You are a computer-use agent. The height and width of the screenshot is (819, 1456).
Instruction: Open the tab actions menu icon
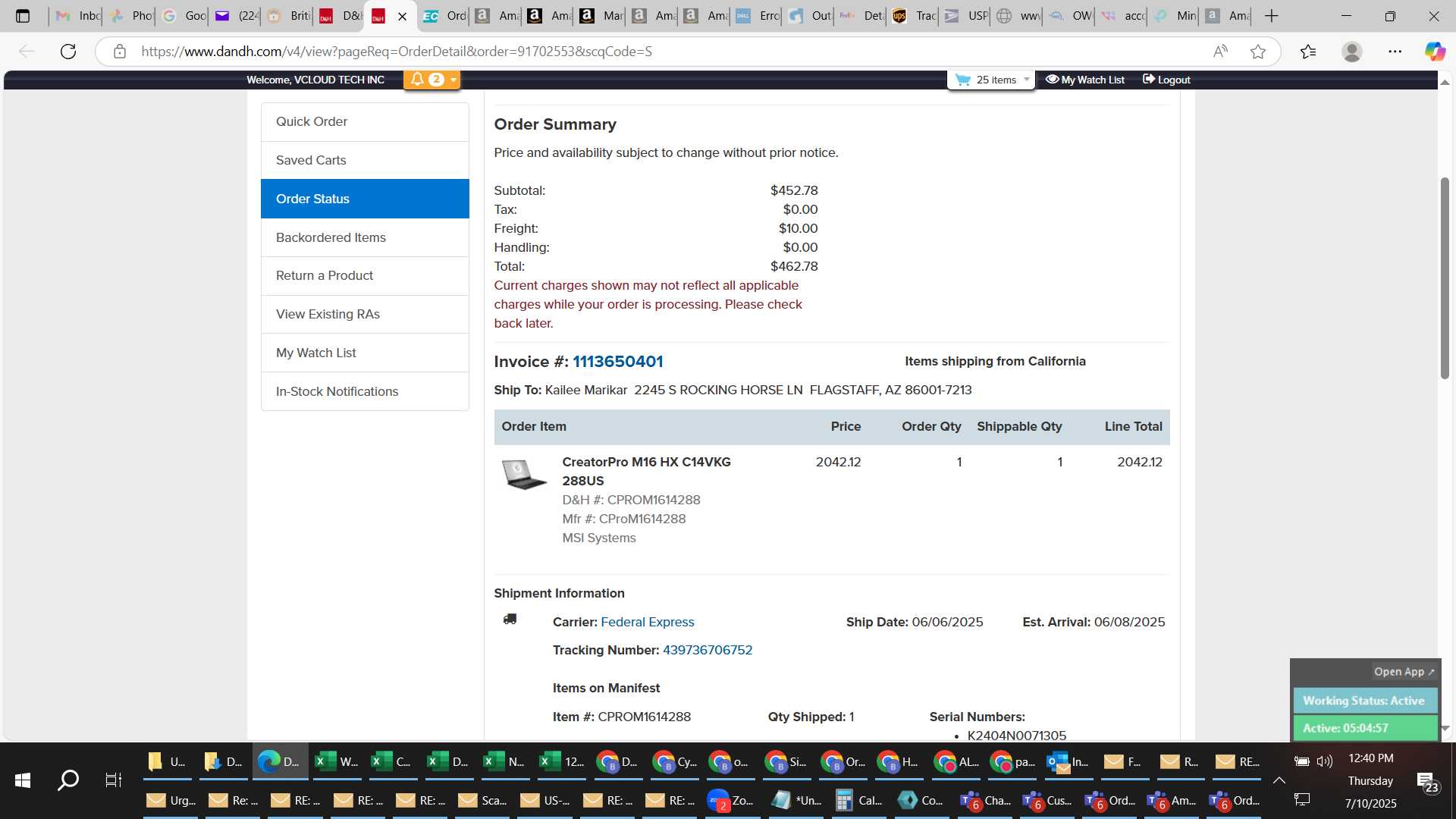click(x=23, y=16)
